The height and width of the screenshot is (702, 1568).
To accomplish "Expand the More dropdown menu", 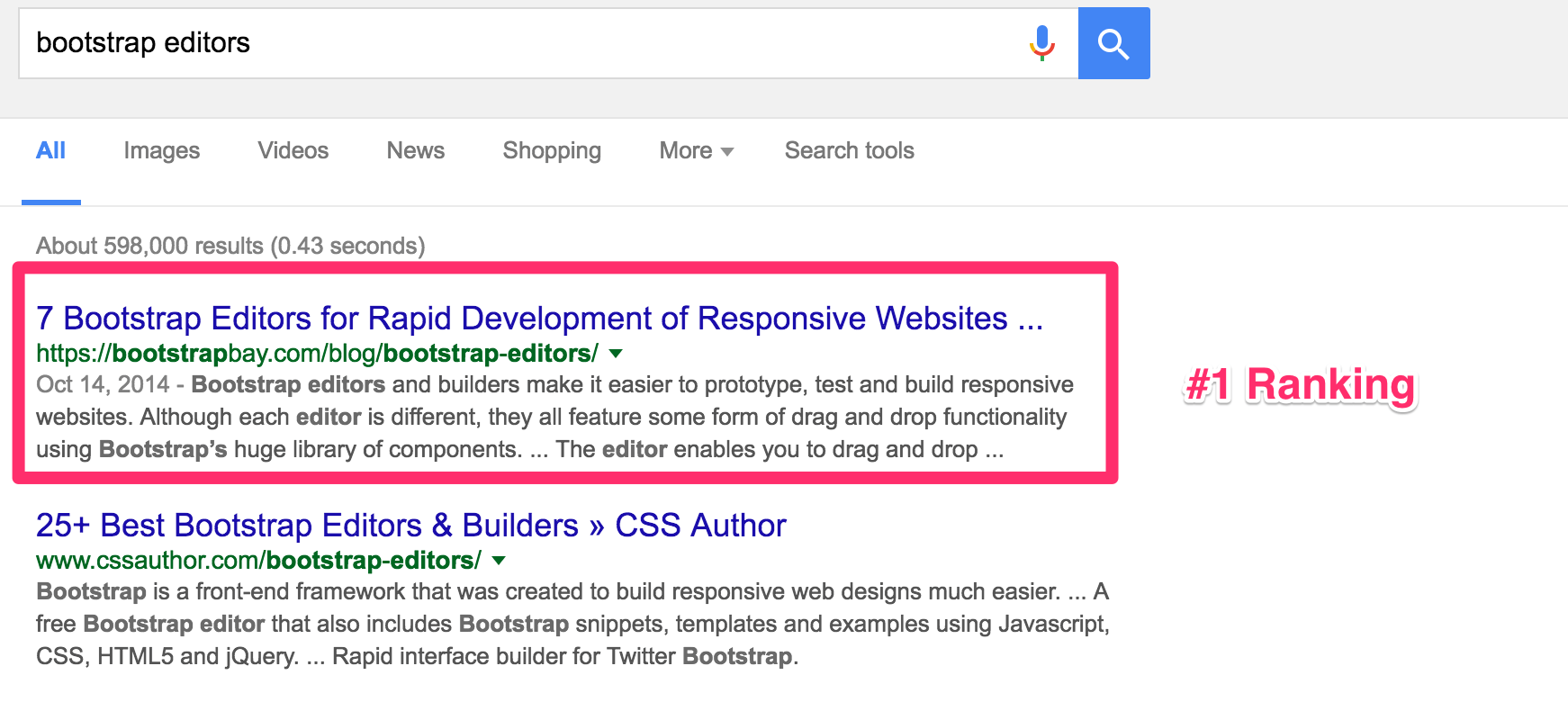I will (697, 150).
